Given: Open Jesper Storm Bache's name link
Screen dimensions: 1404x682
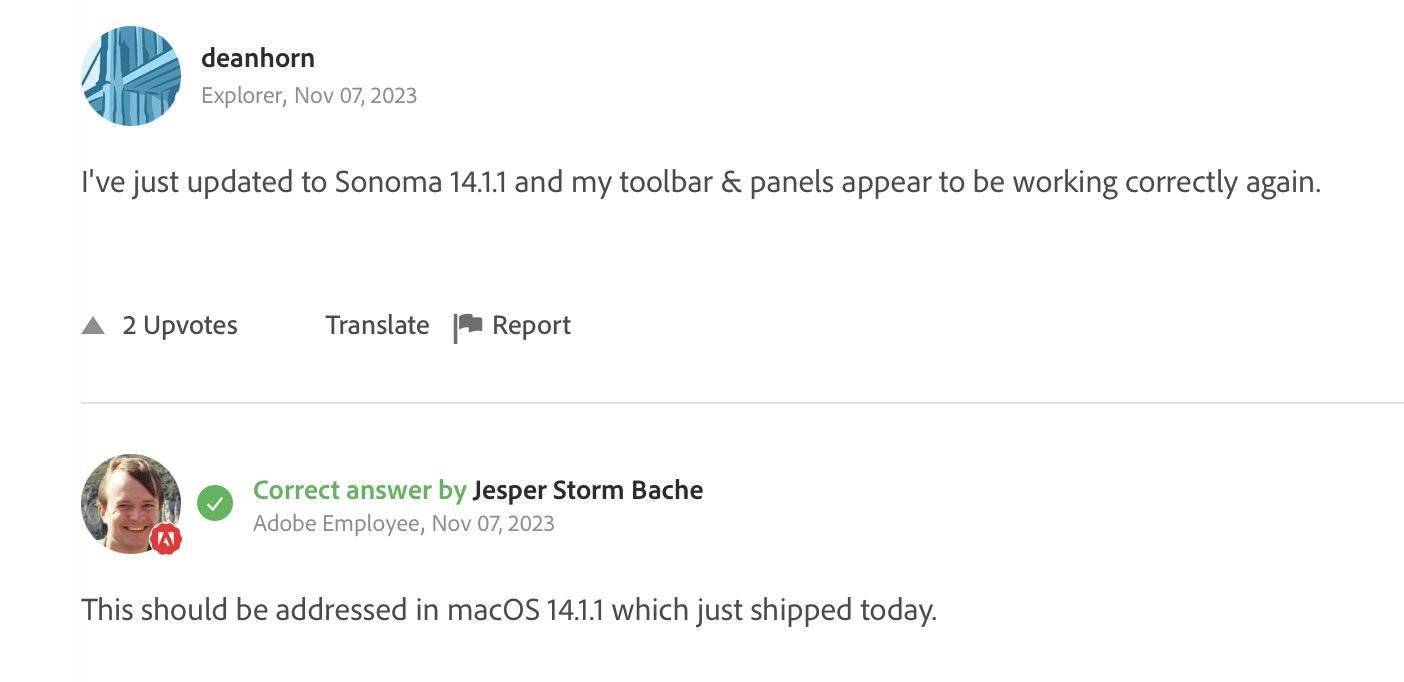Looking at the screenshot, I should pos(588,490).
